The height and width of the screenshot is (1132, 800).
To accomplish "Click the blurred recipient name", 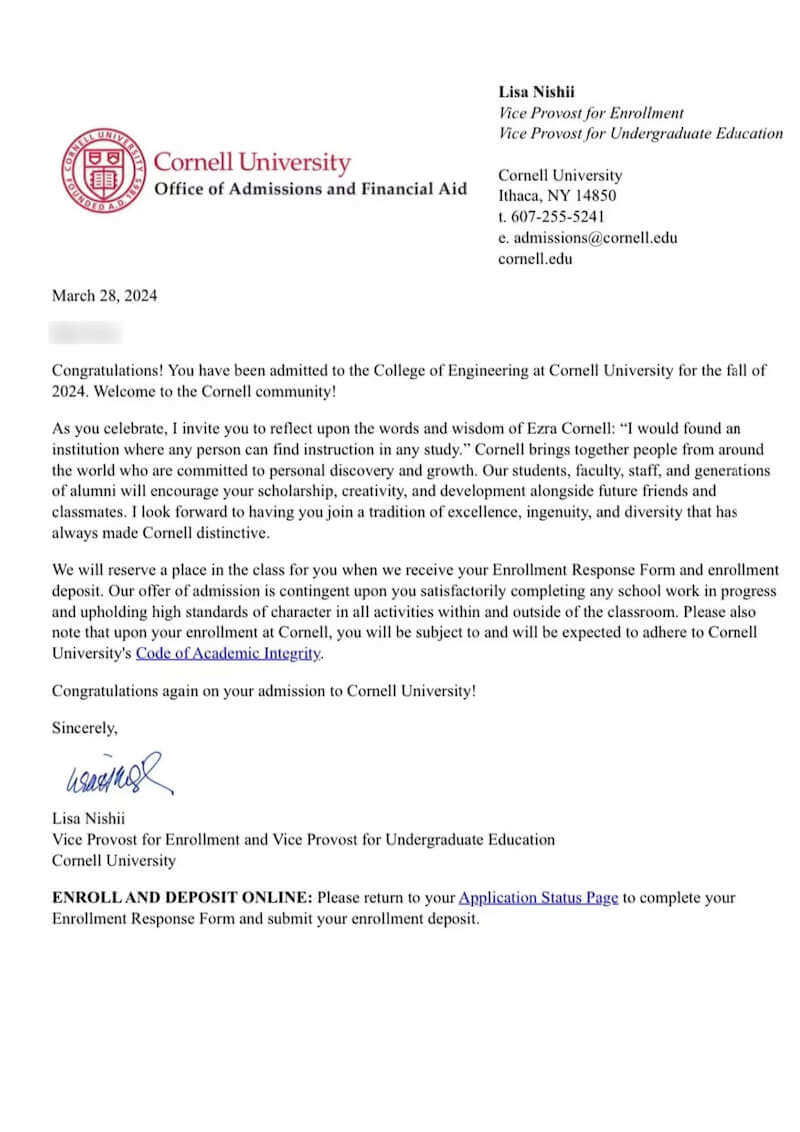I will tap(86, 331).
